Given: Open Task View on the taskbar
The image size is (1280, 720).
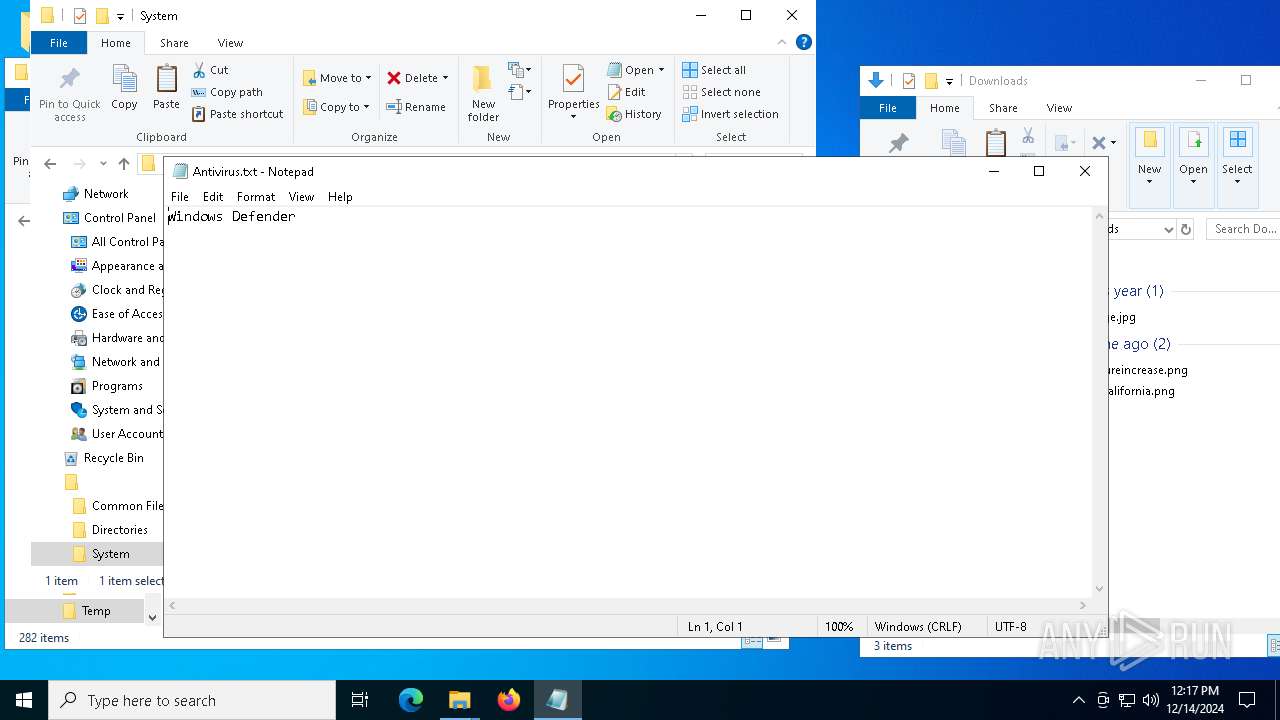Looking at the screenshot, I should point(360,700).
